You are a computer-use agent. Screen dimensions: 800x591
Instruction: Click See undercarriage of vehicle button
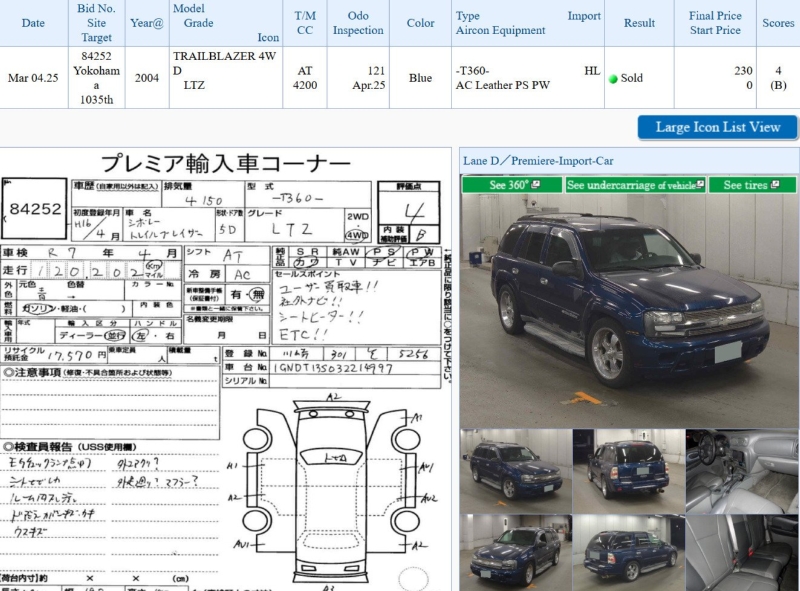pyautogui.click(x=636, y=185)
